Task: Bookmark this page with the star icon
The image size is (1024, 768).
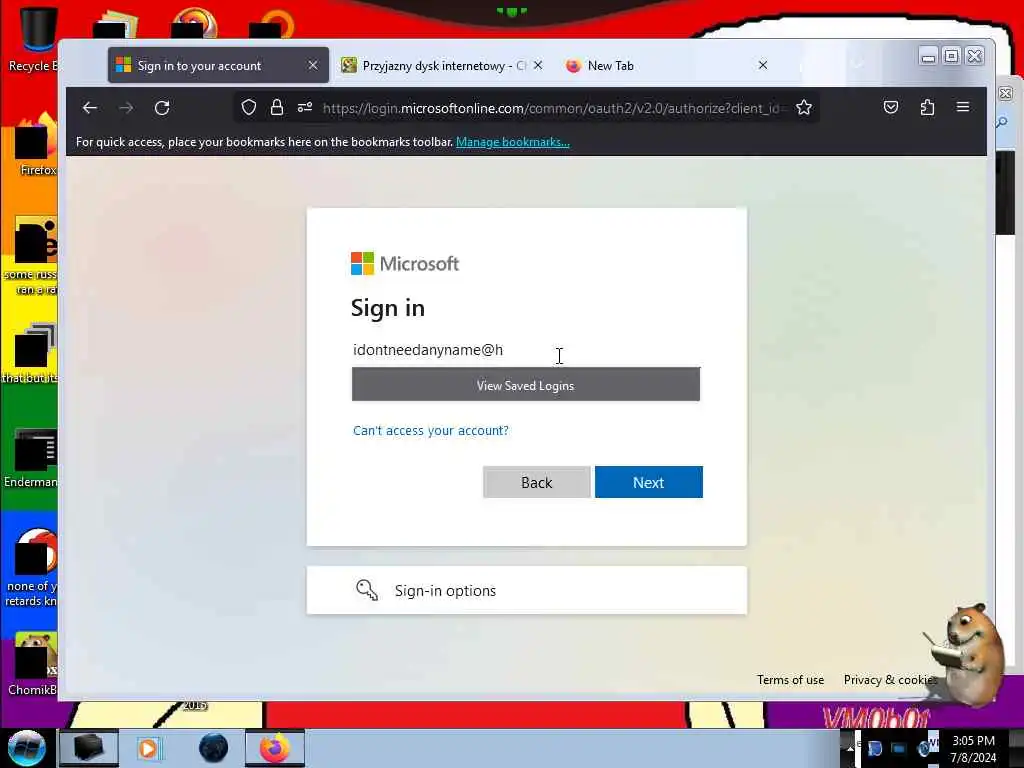Action: click(804, 108)
